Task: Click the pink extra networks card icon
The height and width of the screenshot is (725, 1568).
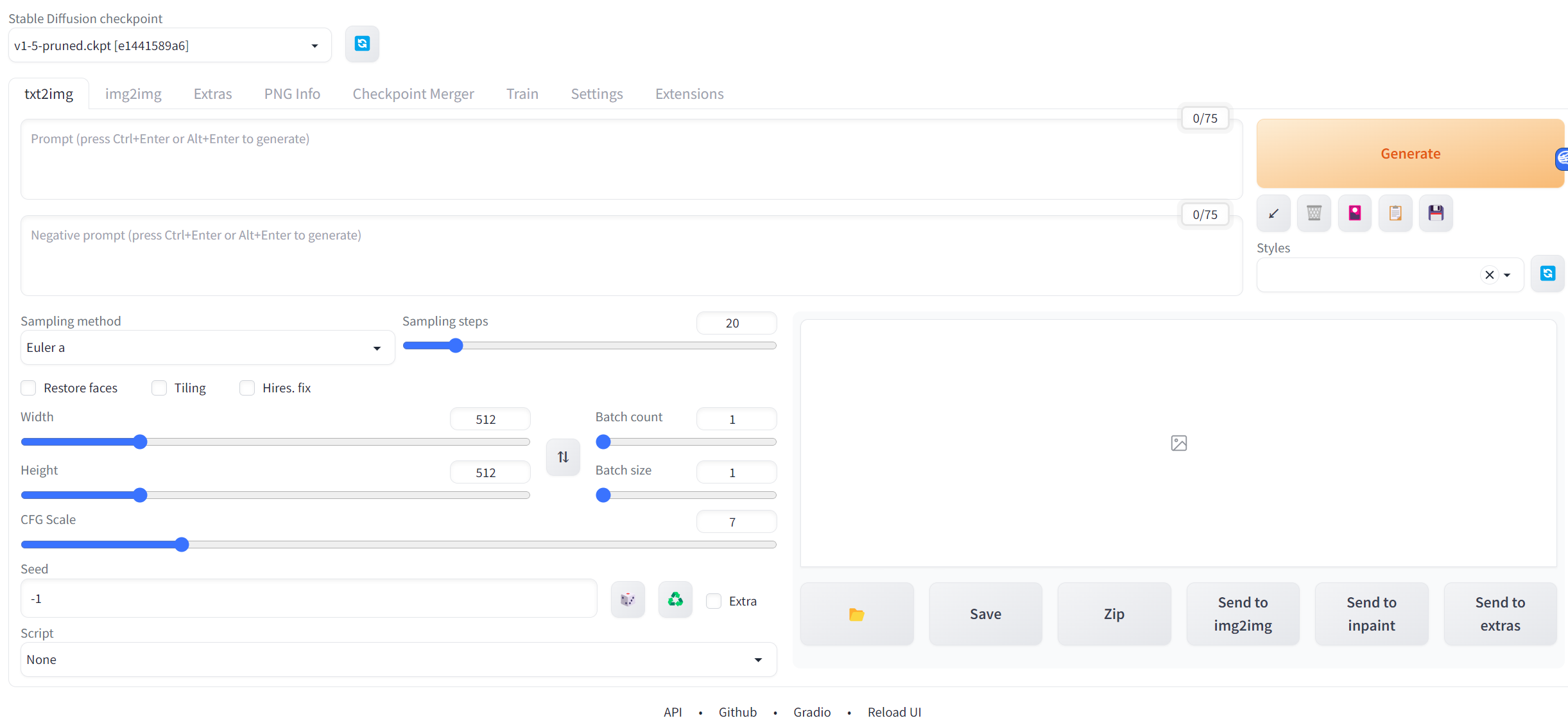Action: [1354, 213]
